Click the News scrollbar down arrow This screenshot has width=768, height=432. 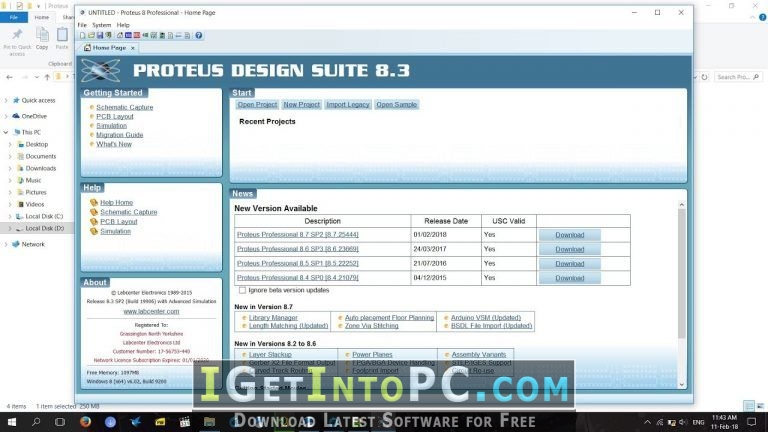point(681,384)
